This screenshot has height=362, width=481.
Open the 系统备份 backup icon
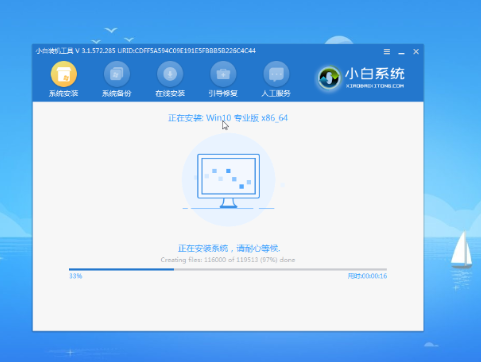tap(117, 74)
